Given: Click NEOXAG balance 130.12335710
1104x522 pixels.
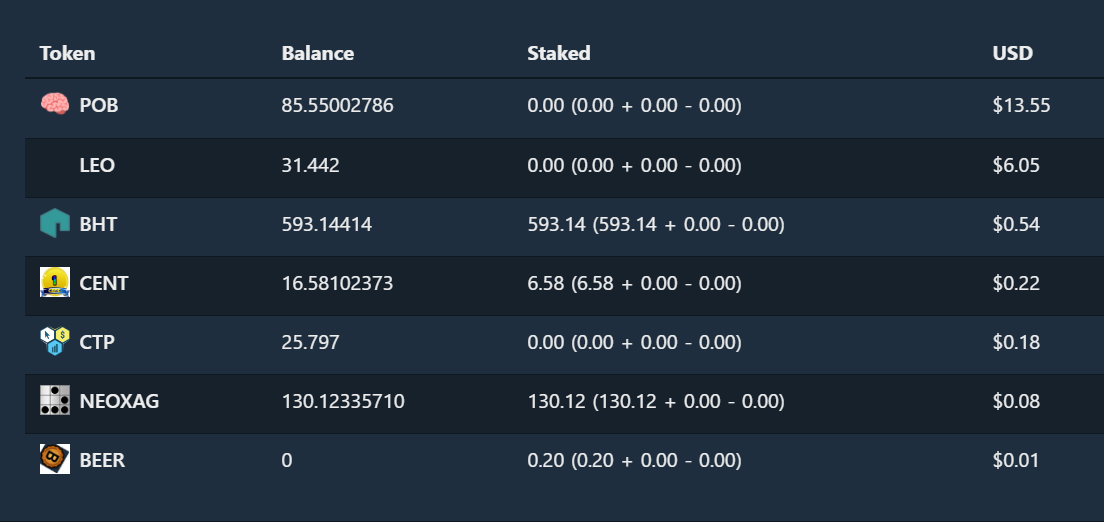Looking at the screenshot, I should click(x=343, y=402).
